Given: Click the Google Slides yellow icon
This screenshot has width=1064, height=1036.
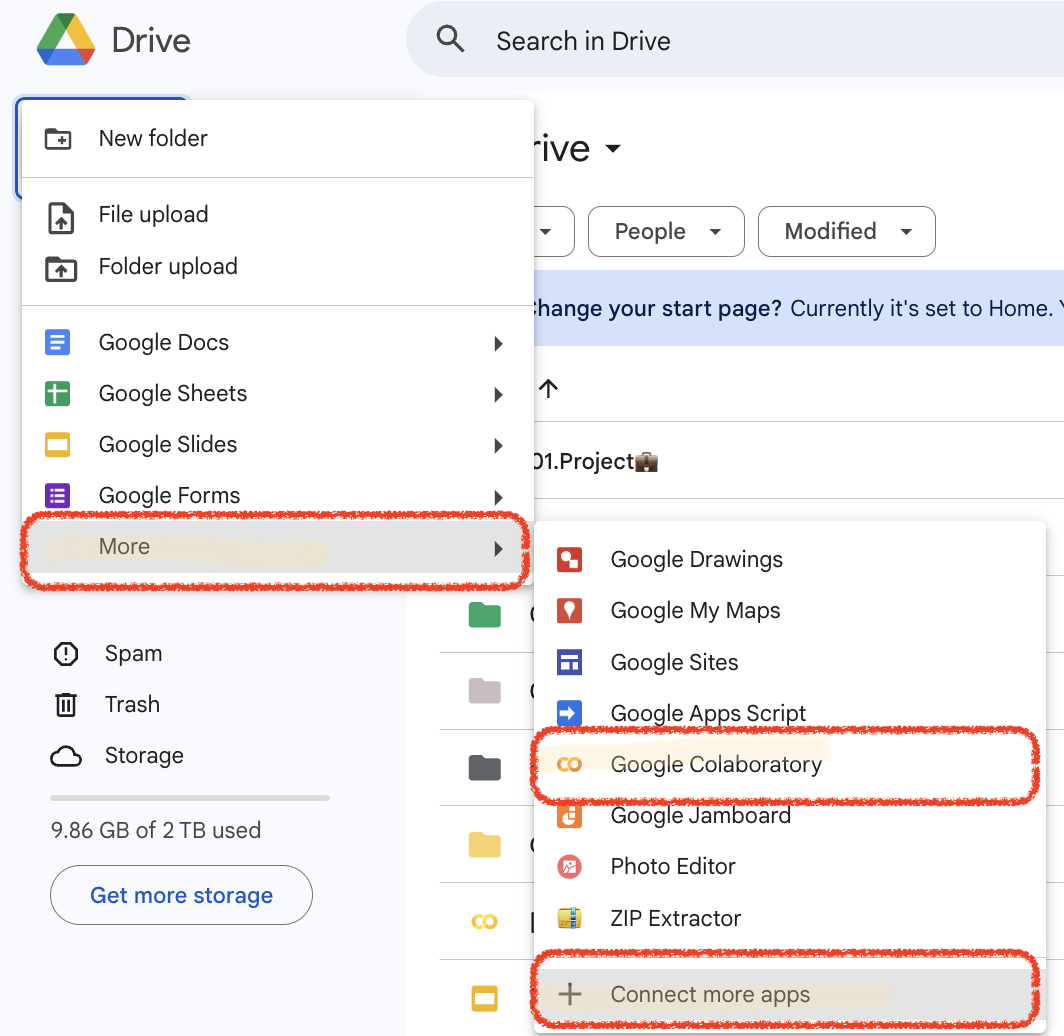Looking at the screenshot, I should (x=57, y=445).
